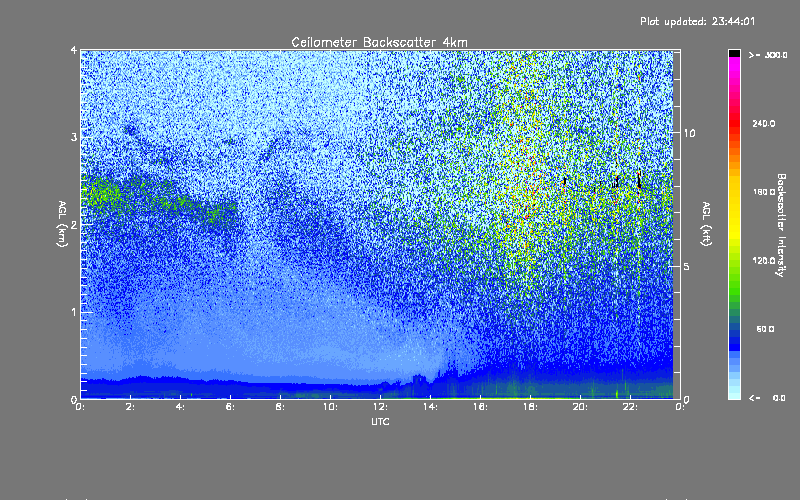Click the '4:' UTC hour tick label
Screen dimensions: 800x500
point(181,407)
